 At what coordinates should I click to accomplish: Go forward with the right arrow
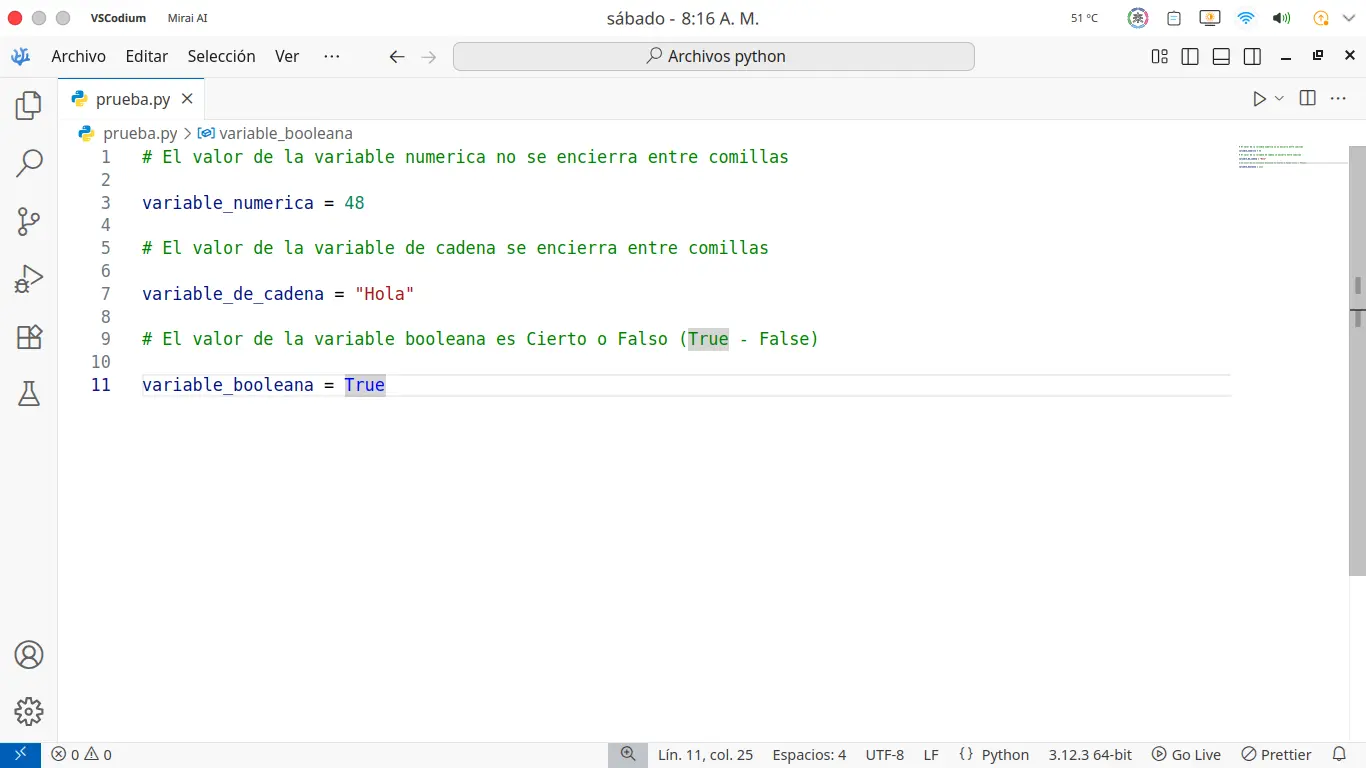pyautogui.click(x=429, y=57)
